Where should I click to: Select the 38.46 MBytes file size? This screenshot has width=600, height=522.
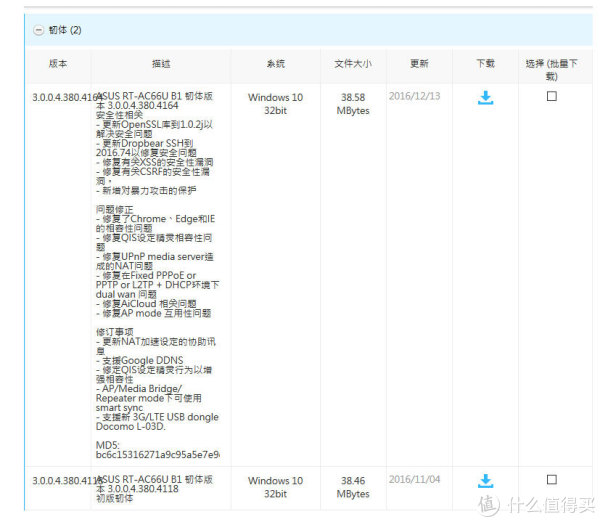point(353,487)
